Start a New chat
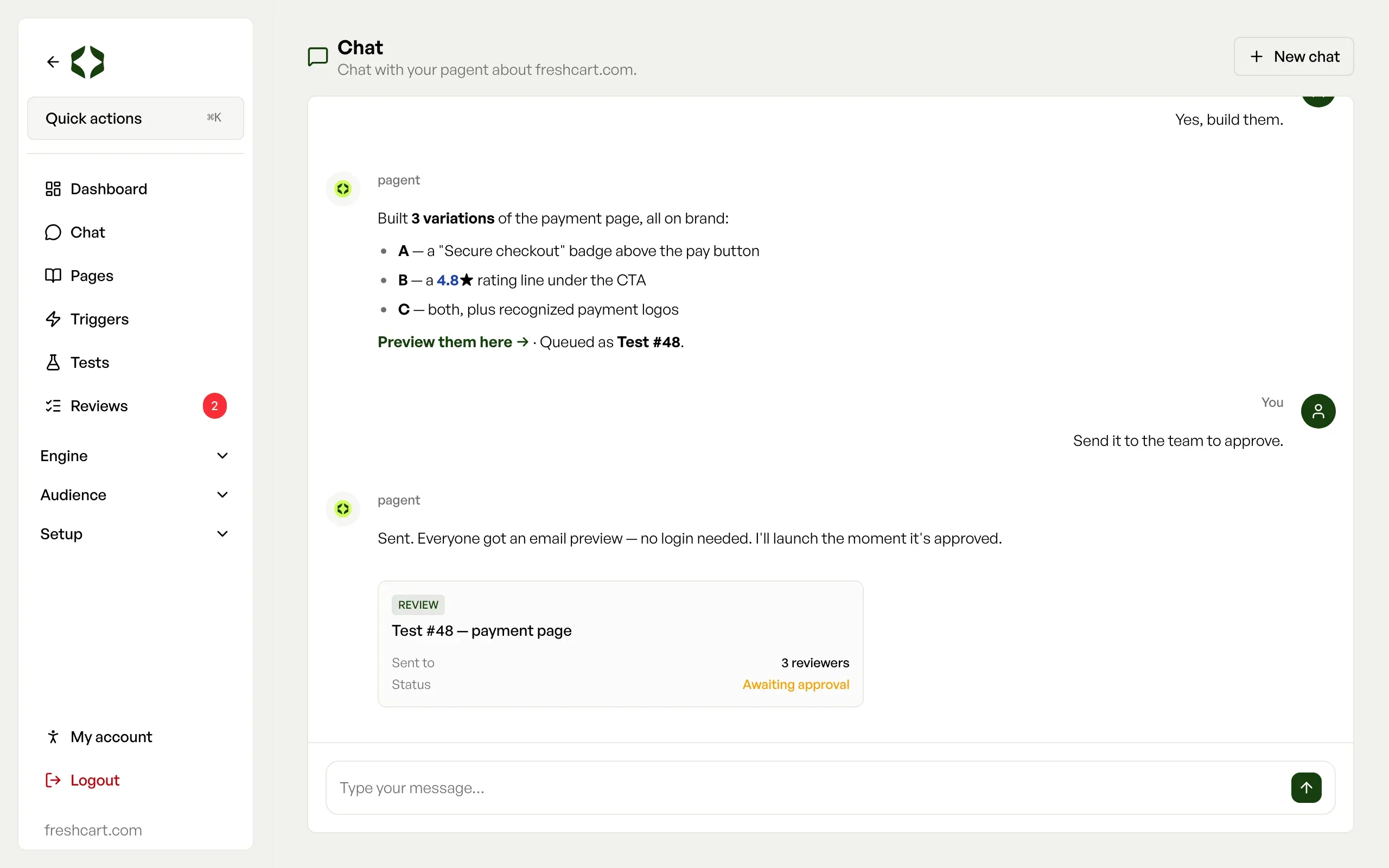 pyautogui.click(x=1294, y=56)
